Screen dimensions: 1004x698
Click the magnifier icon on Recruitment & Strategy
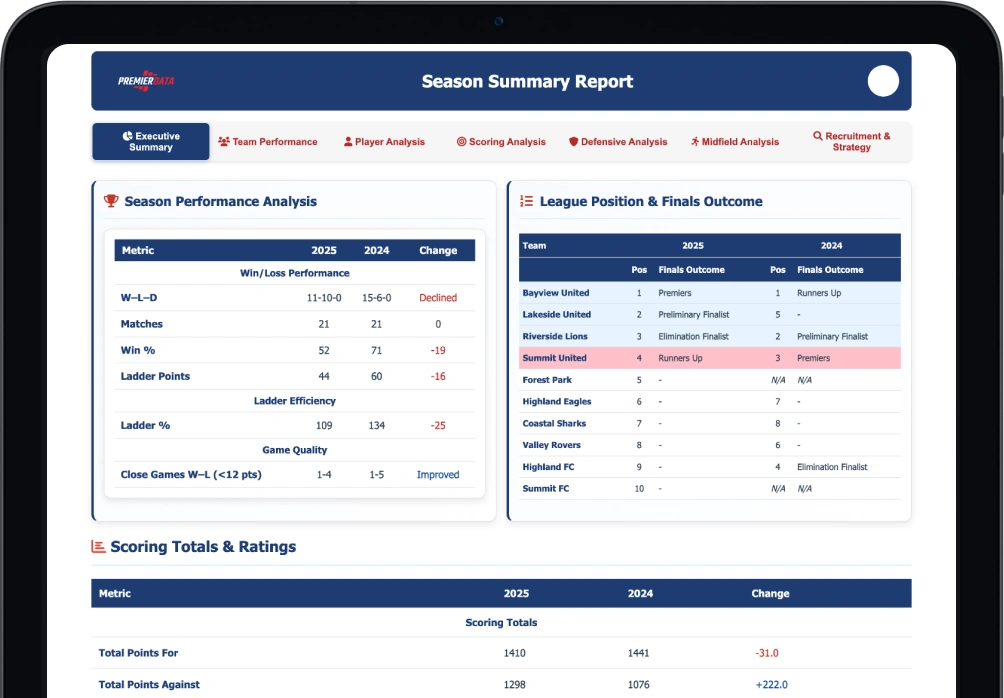click(818, 136)
